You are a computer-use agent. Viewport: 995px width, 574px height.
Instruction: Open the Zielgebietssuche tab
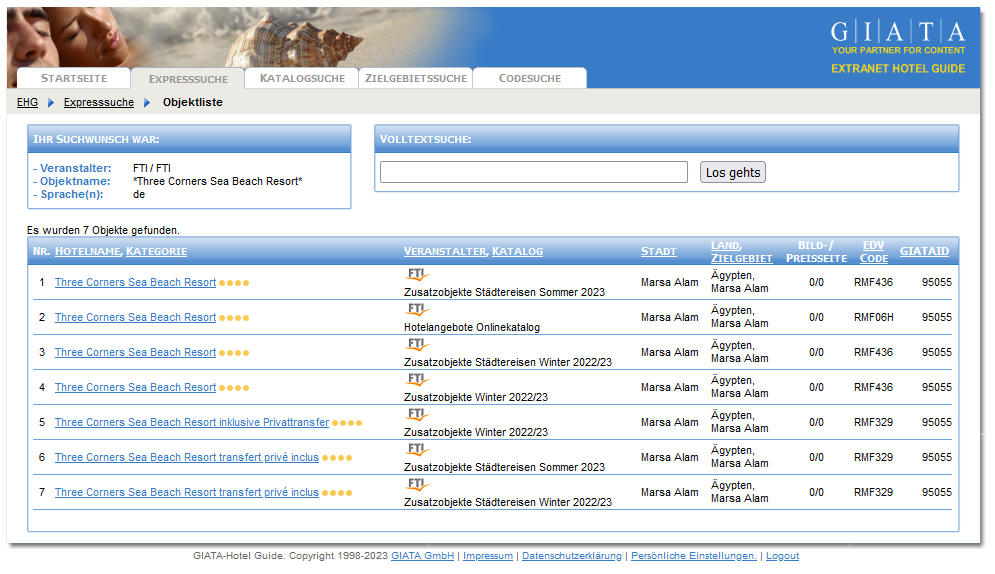click(x=416, y=78)
